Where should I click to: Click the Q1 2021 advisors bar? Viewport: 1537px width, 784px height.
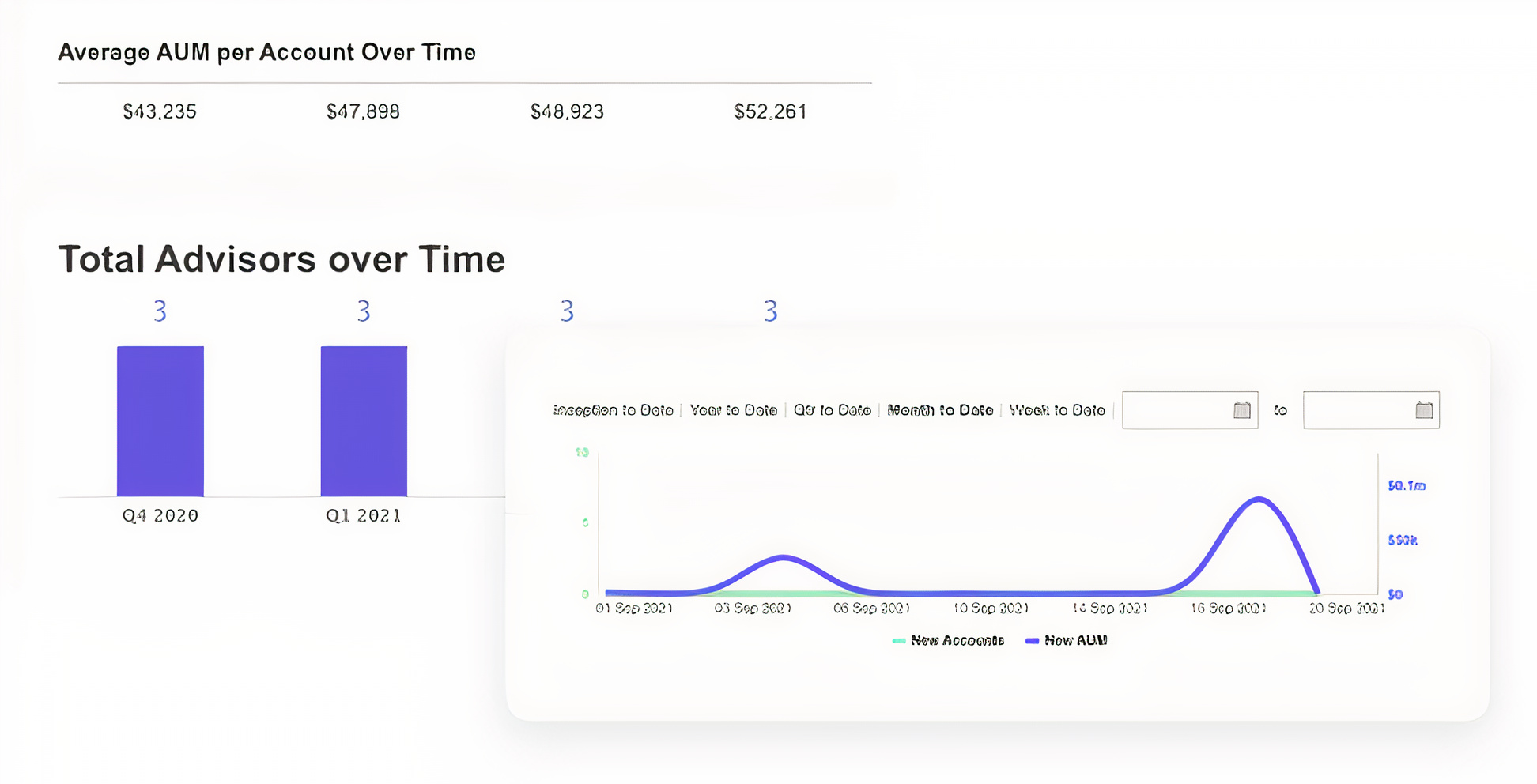tap(364, 421)
